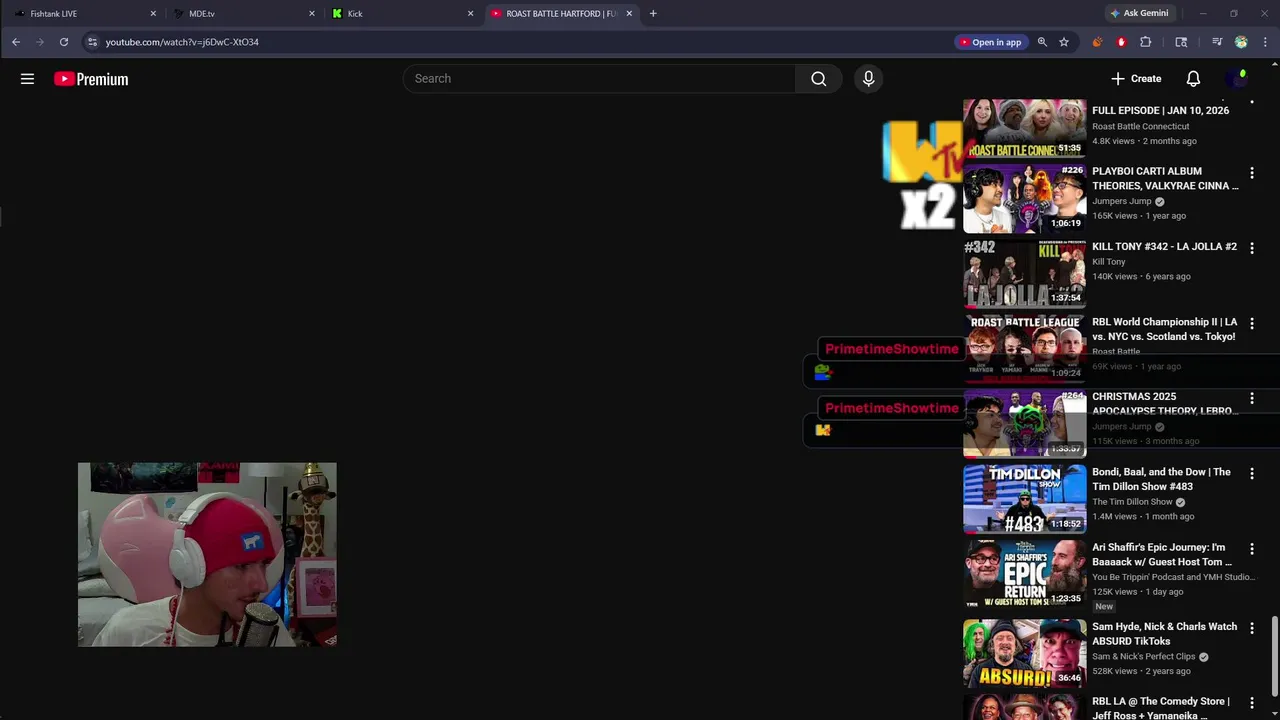Open the YouTube hamburger guide menu
Screen dimensions: 1280x720
coord(27,79)
